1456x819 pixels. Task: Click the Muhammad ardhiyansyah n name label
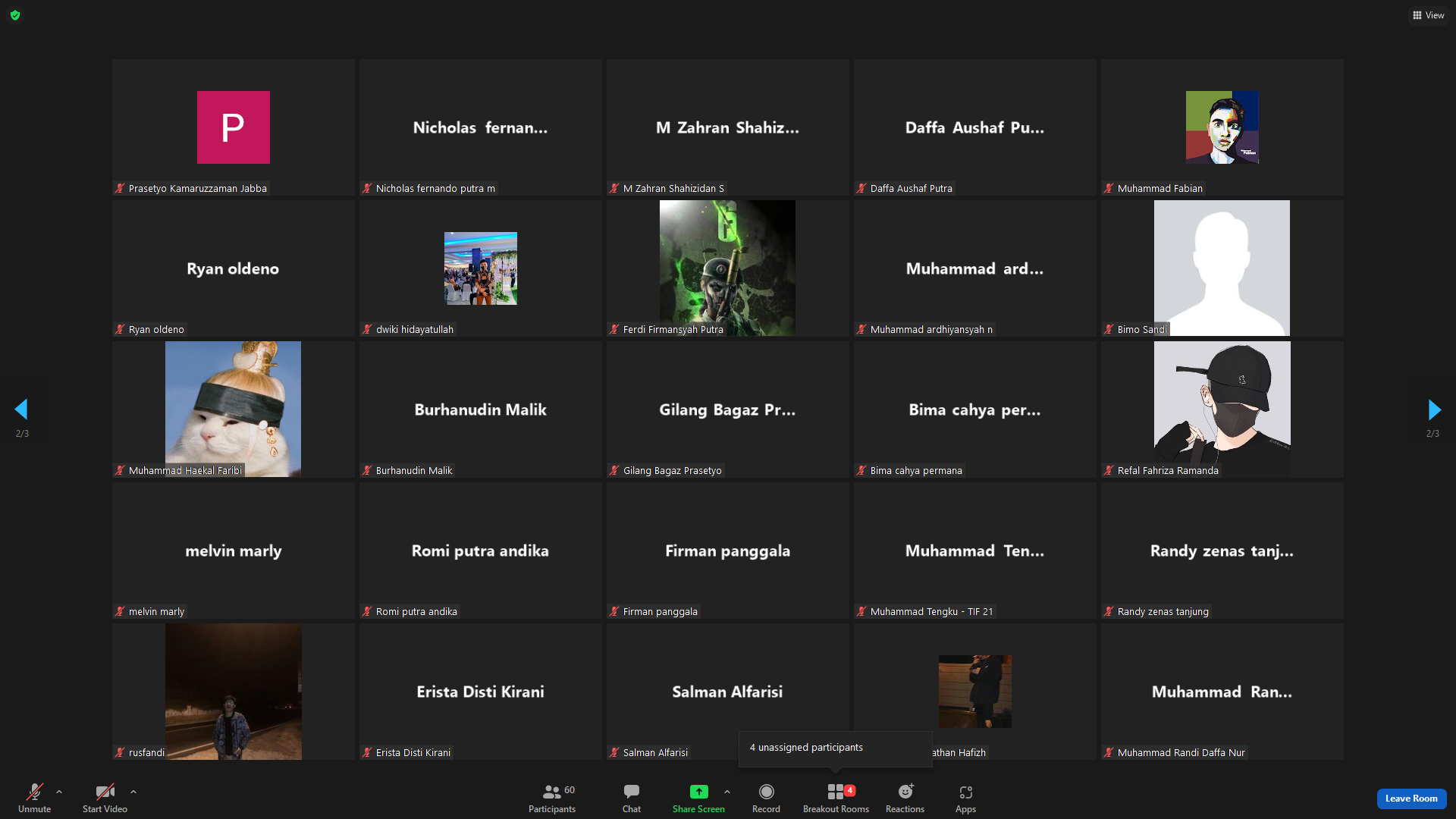pos(931,330)
